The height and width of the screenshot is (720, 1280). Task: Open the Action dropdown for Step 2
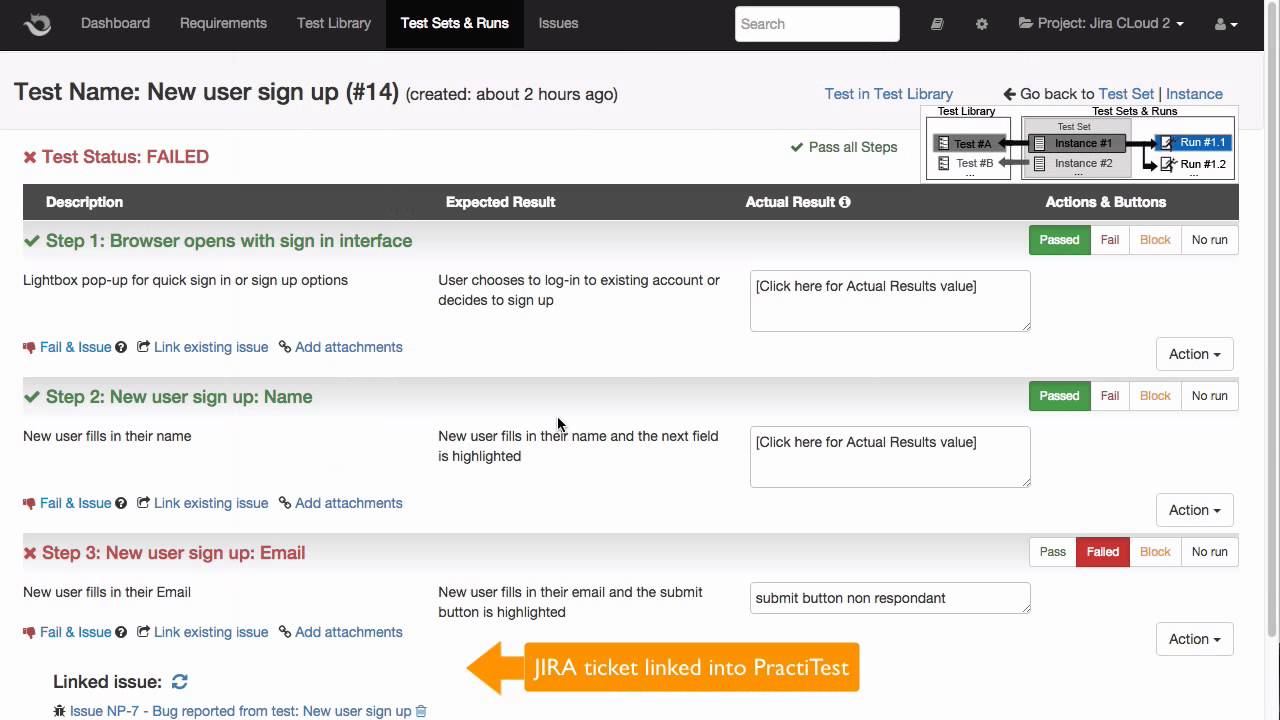(x=1194, y=510)
